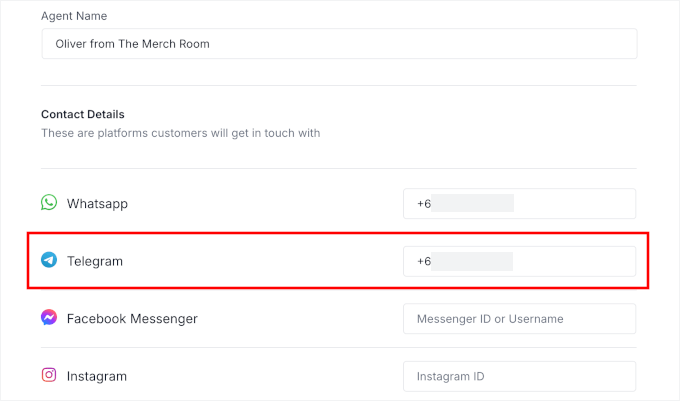
Task: Click the "+6" prefix in the Whatsapp field
Action: coord(424,204)
